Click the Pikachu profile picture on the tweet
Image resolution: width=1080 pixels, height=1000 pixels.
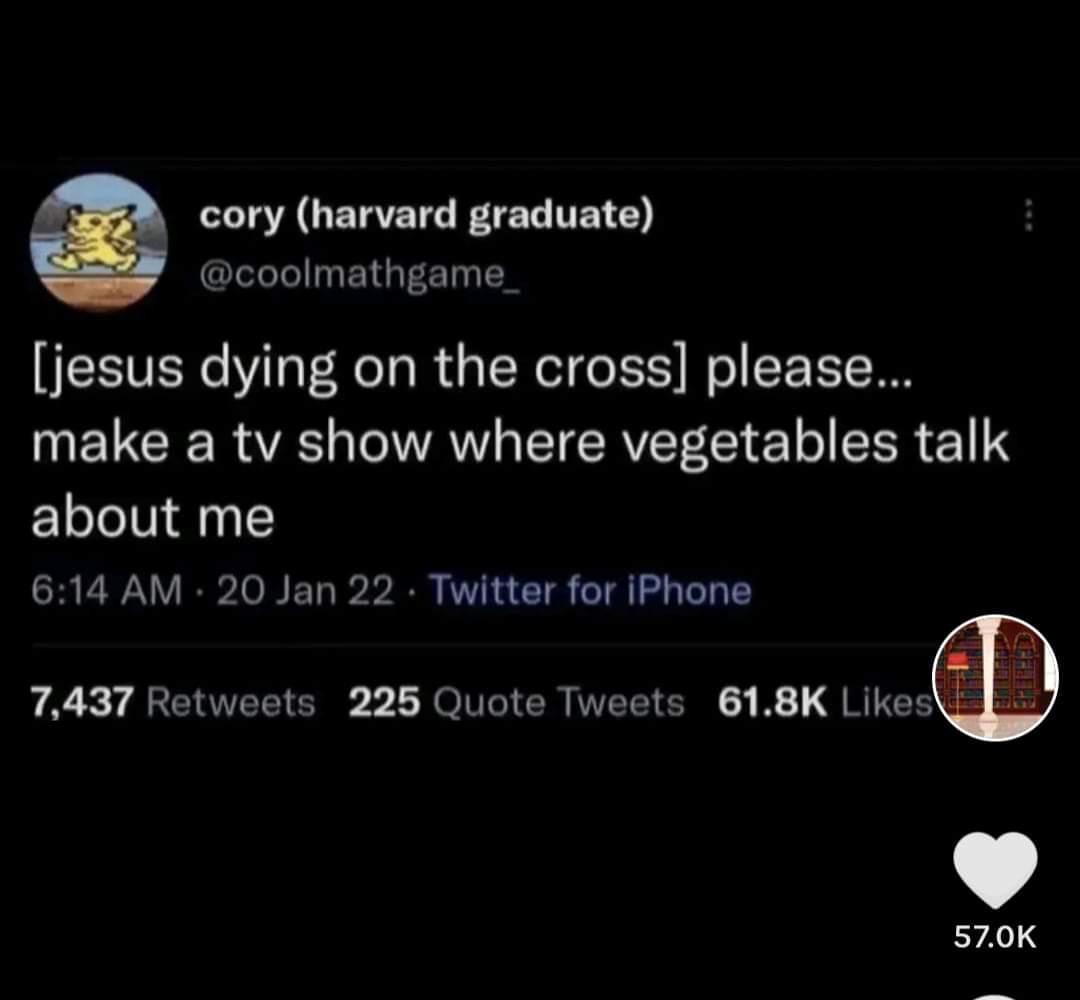[97, 242]
